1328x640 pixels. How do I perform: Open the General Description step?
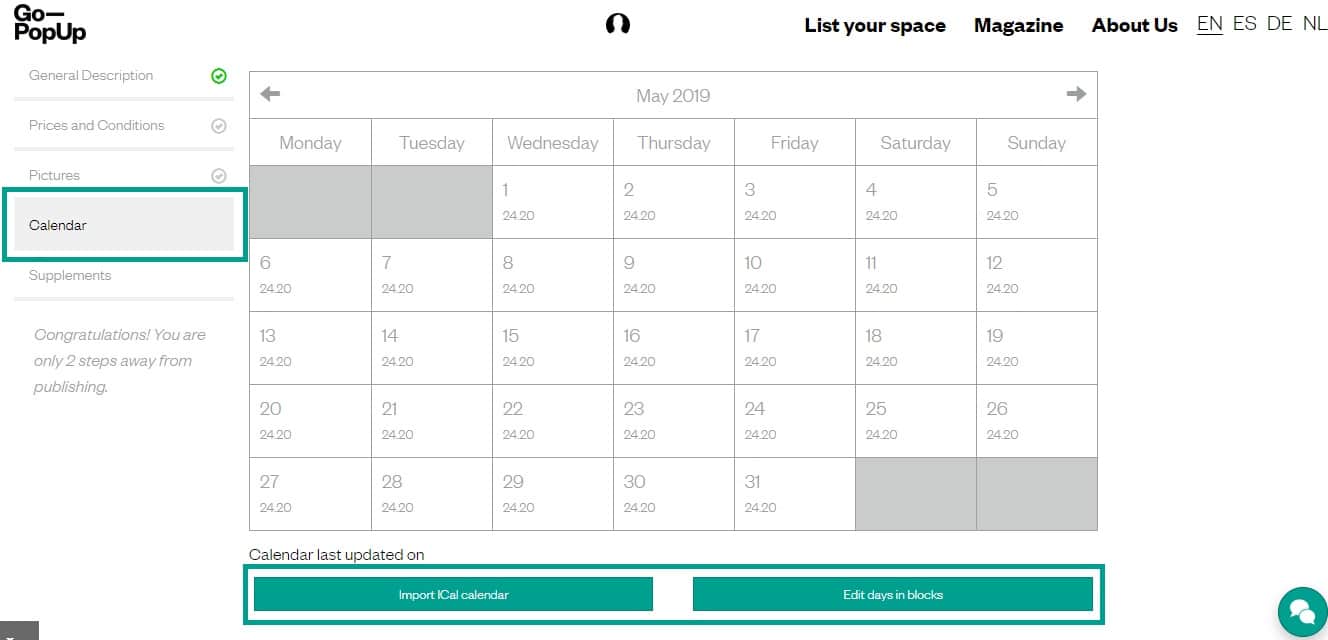(91, 76)
